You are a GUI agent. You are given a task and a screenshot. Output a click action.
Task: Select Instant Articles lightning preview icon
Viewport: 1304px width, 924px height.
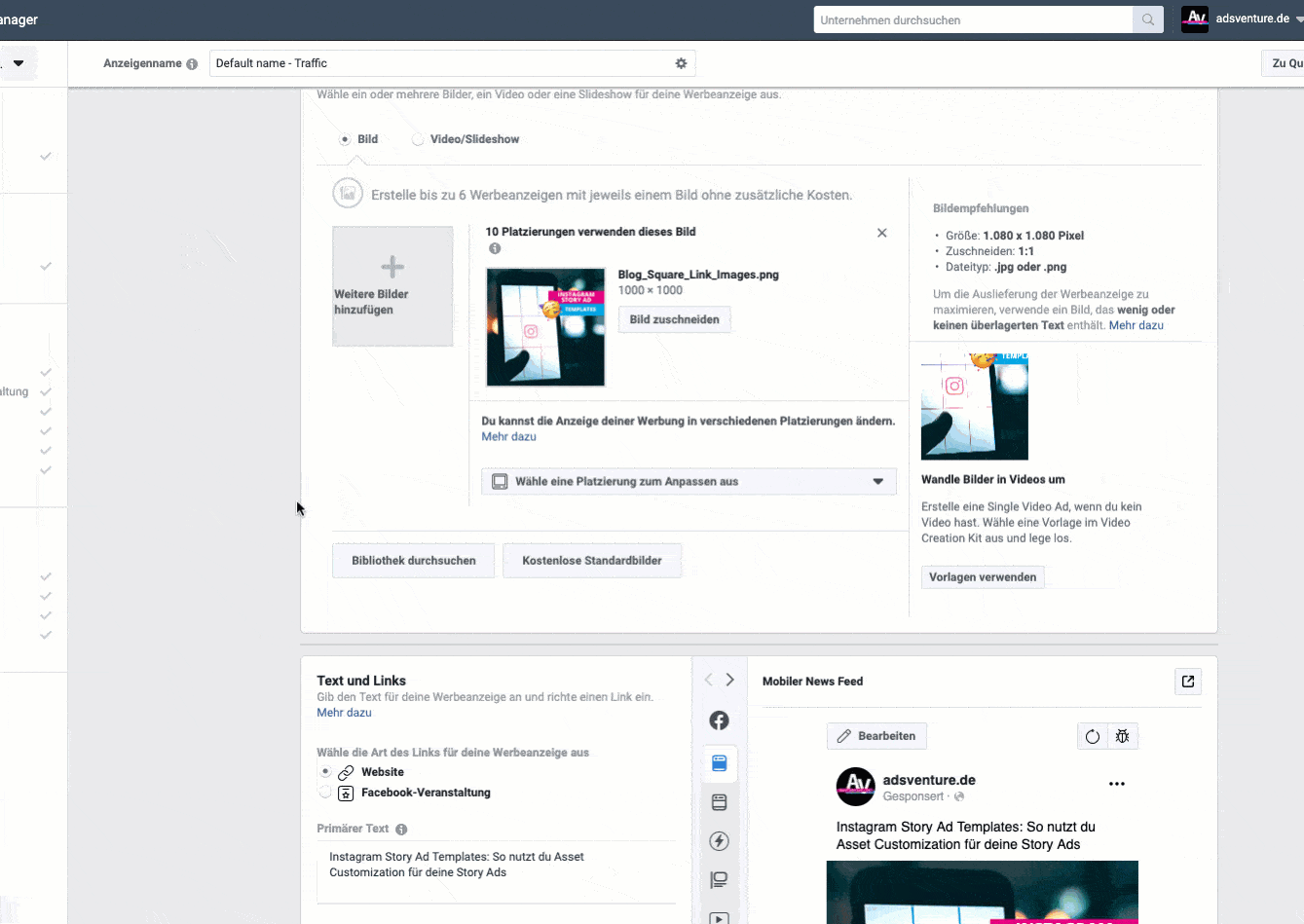pos(719,841)
